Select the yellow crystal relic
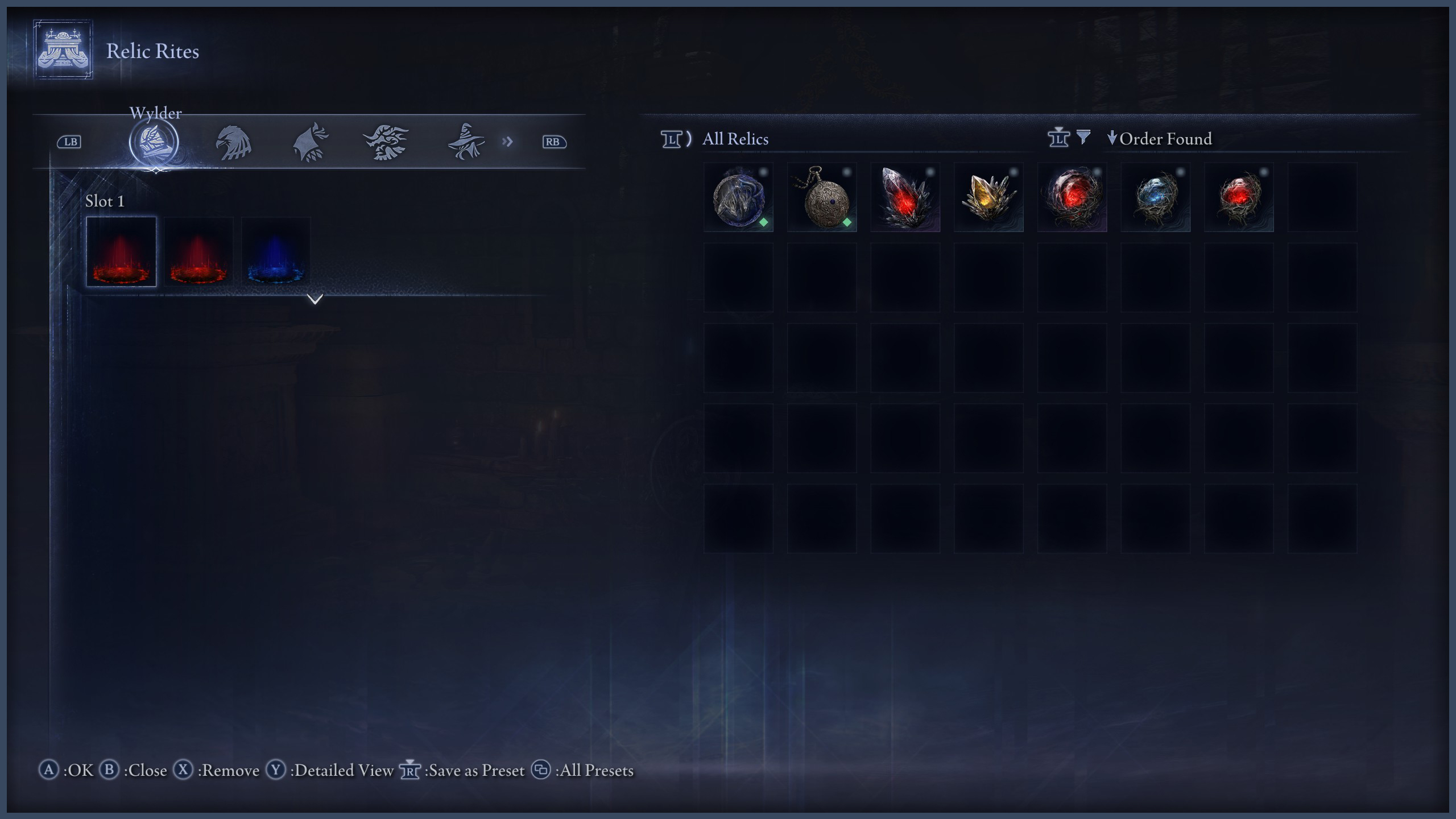This screenshot has height=819, width=1456. pos(988,197)
